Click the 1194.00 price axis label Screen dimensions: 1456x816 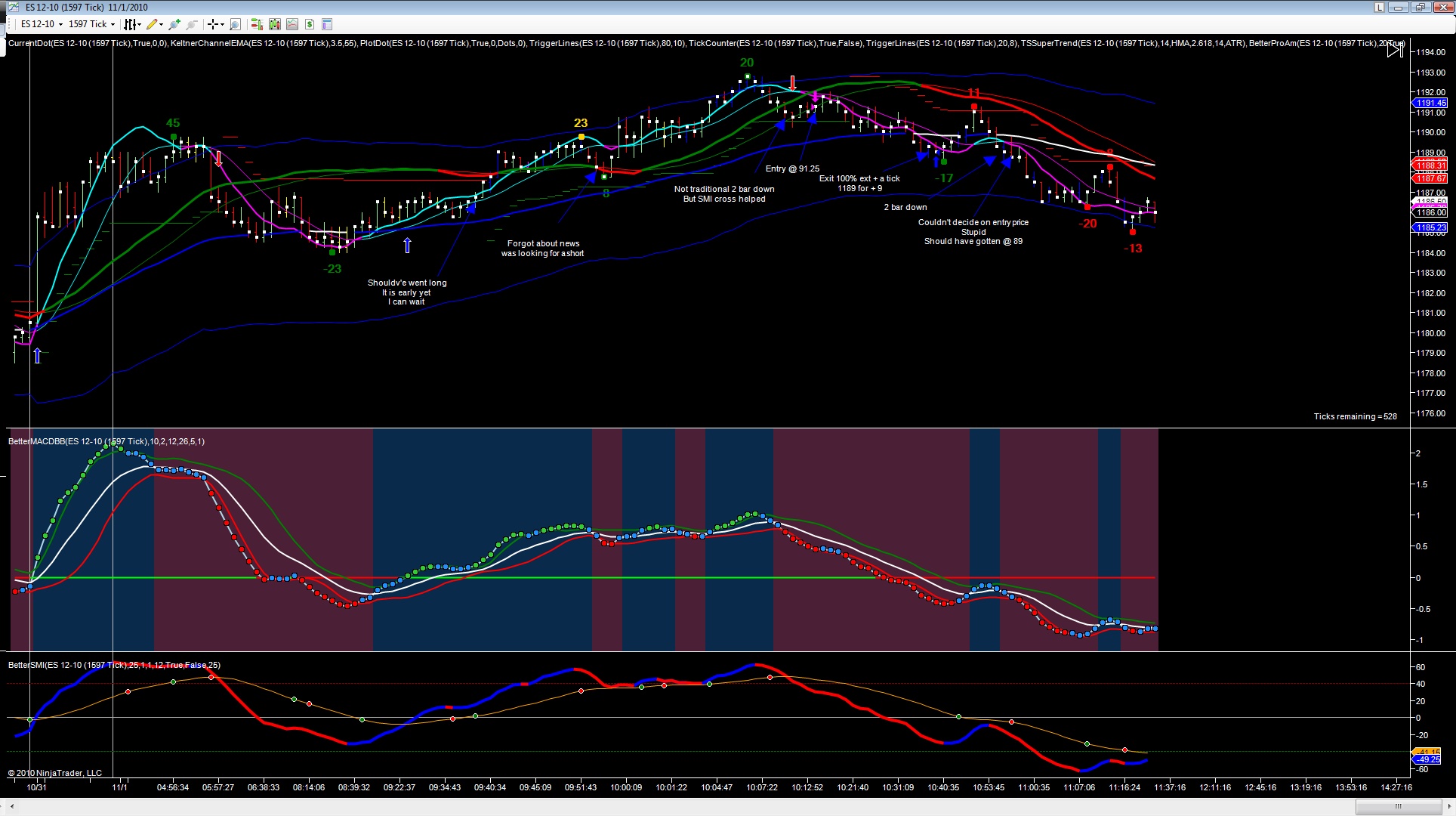(x=1430, y=52)
